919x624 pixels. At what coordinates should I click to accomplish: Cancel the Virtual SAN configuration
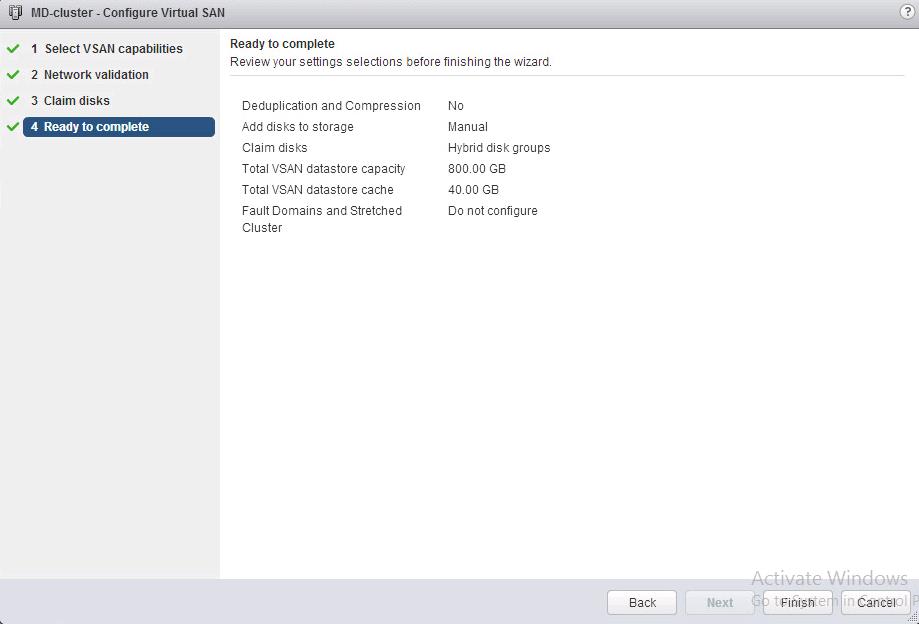[x=875, y=603]
